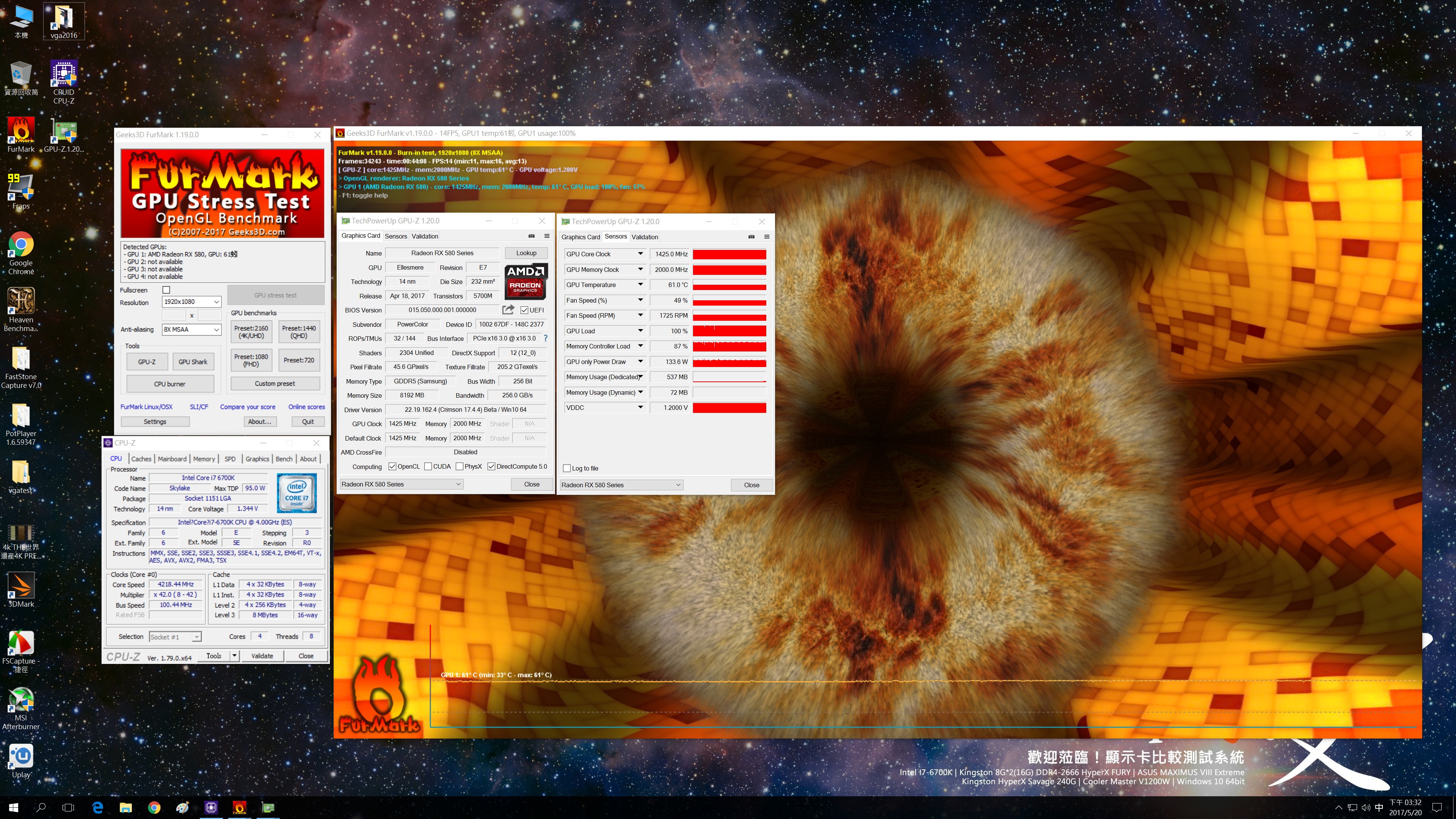Switch to CPU-Z Mainboard tab
This screenshot has height=819, width=1456.
coord(172,459)
